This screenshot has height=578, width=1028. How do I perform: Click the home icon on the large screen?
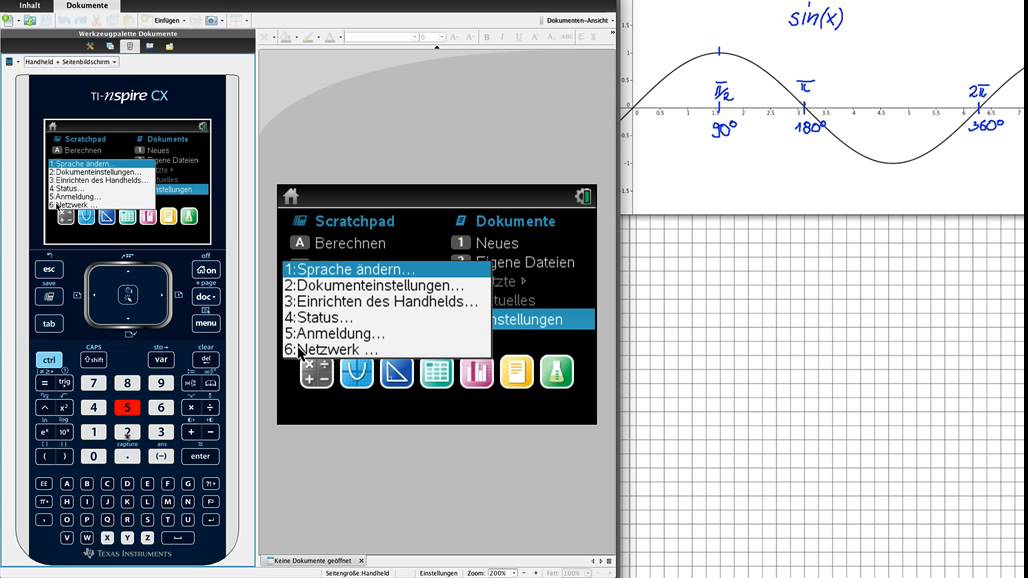tap(291, 196)
